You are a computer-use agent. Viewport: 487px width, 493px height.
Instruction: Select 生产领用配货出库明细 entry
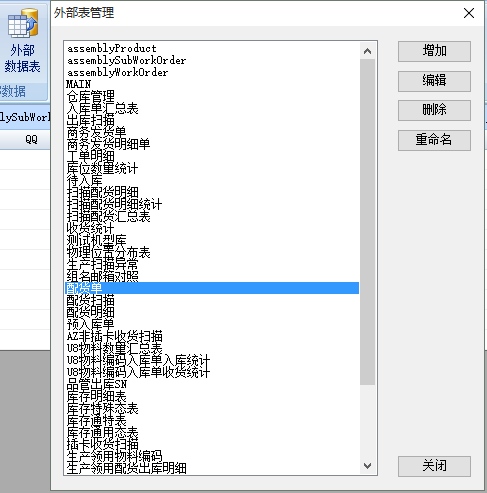pyautogui.click(x=126, y=468)
